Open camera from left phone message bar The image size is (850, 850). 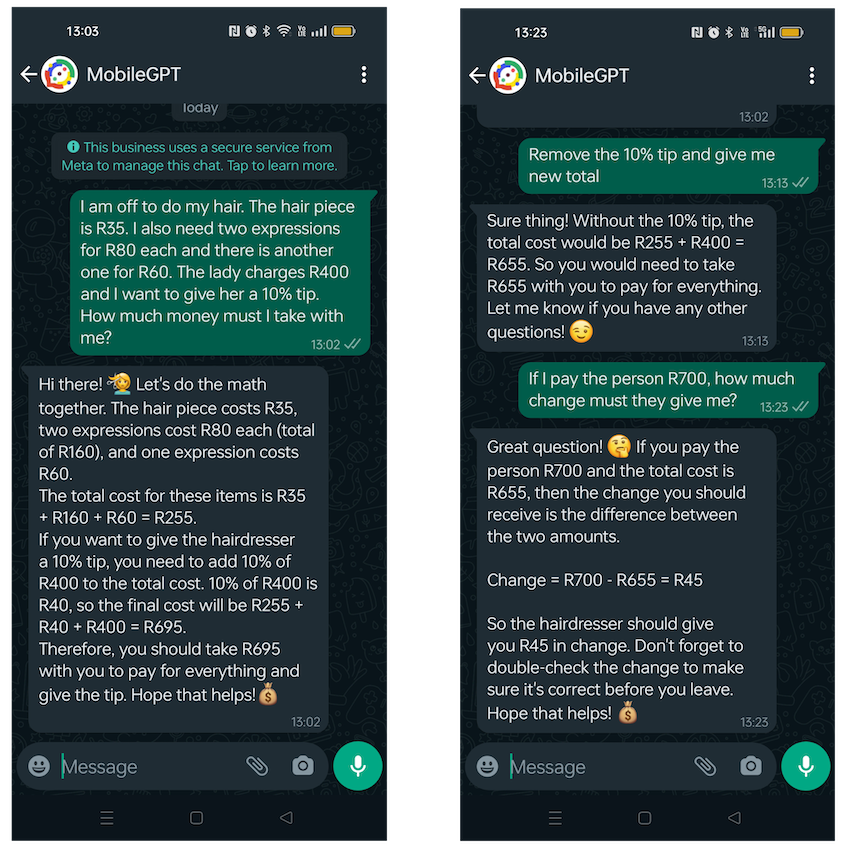[302, 766]
